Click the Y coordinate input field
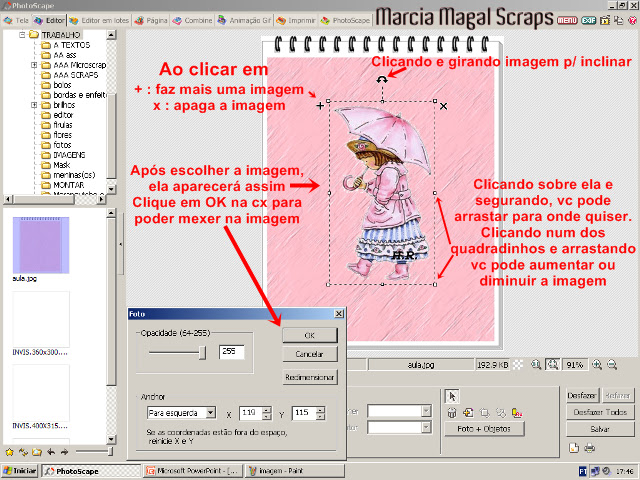Screen dimensions: 640x480 [x=304, y=413]
